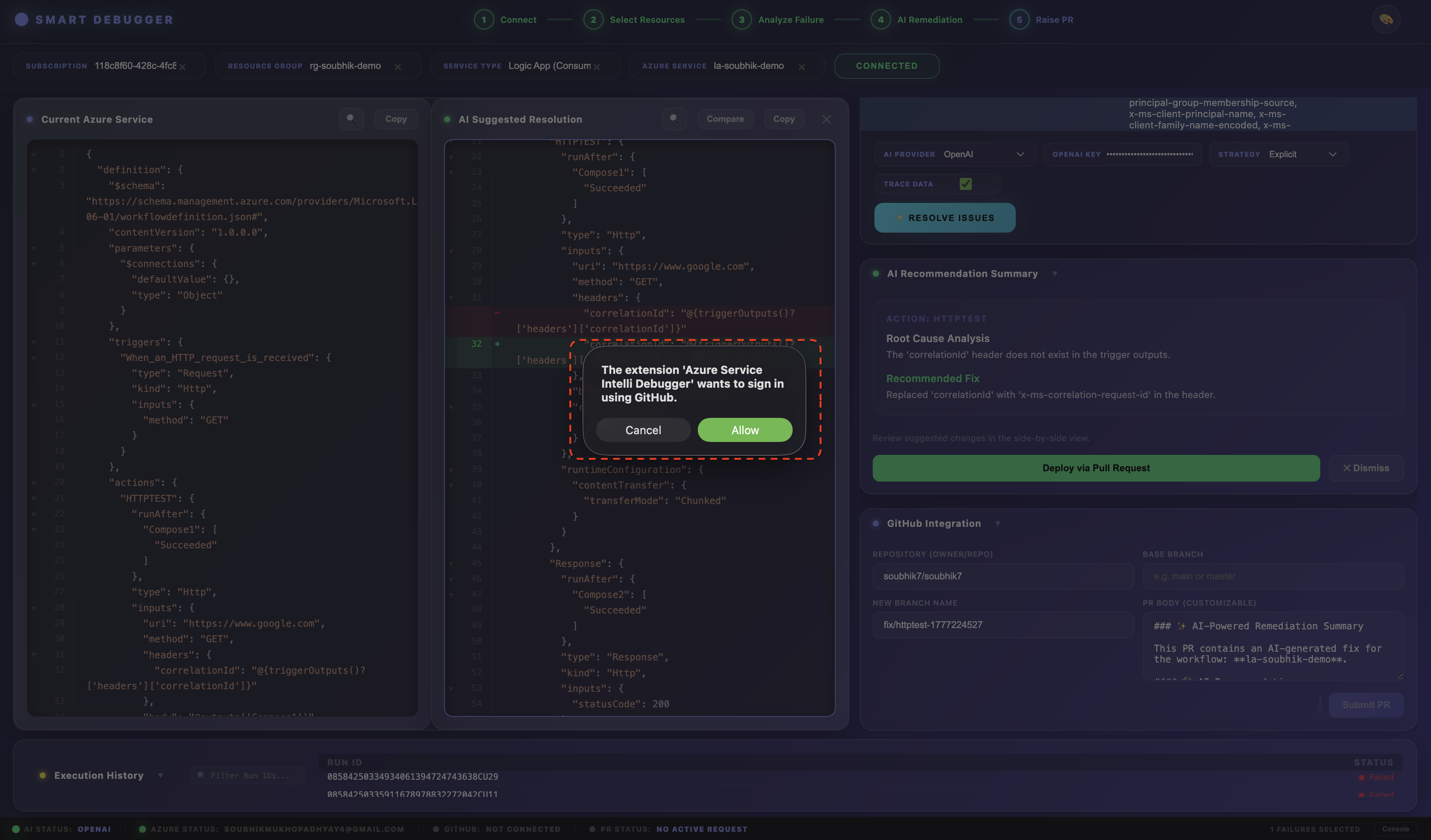Open search in AI Suggested Resolution panel
The image size is (1431, 840).
(674, 119)
